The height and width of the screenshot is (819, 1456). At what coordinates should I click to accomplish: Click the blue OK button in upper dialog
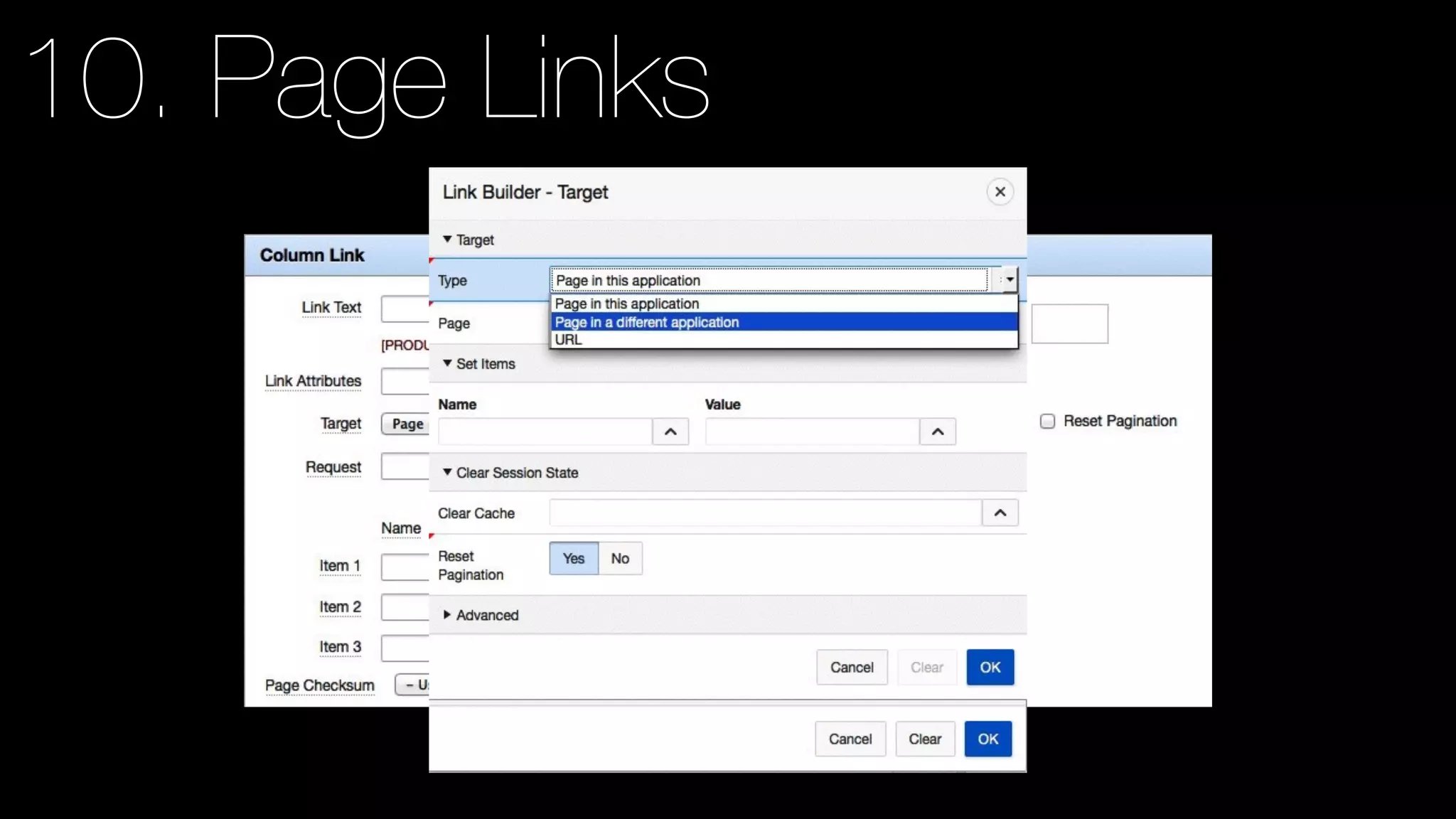990,667
